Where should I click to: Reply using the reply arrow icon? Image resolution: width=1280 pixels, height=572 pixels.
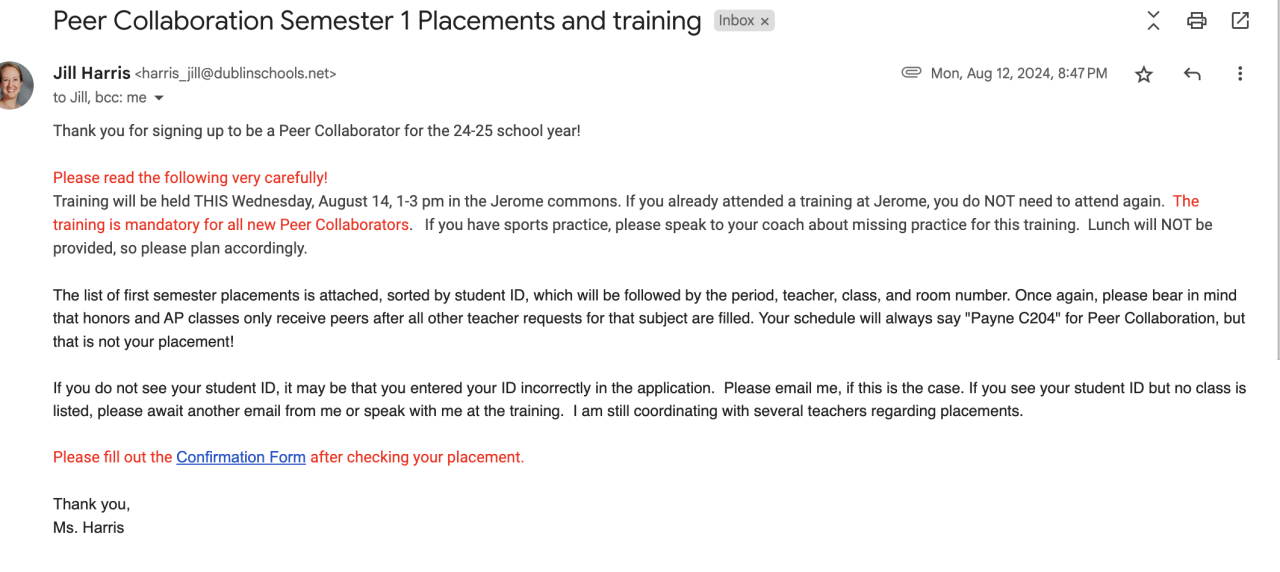tap(1192, 74)
